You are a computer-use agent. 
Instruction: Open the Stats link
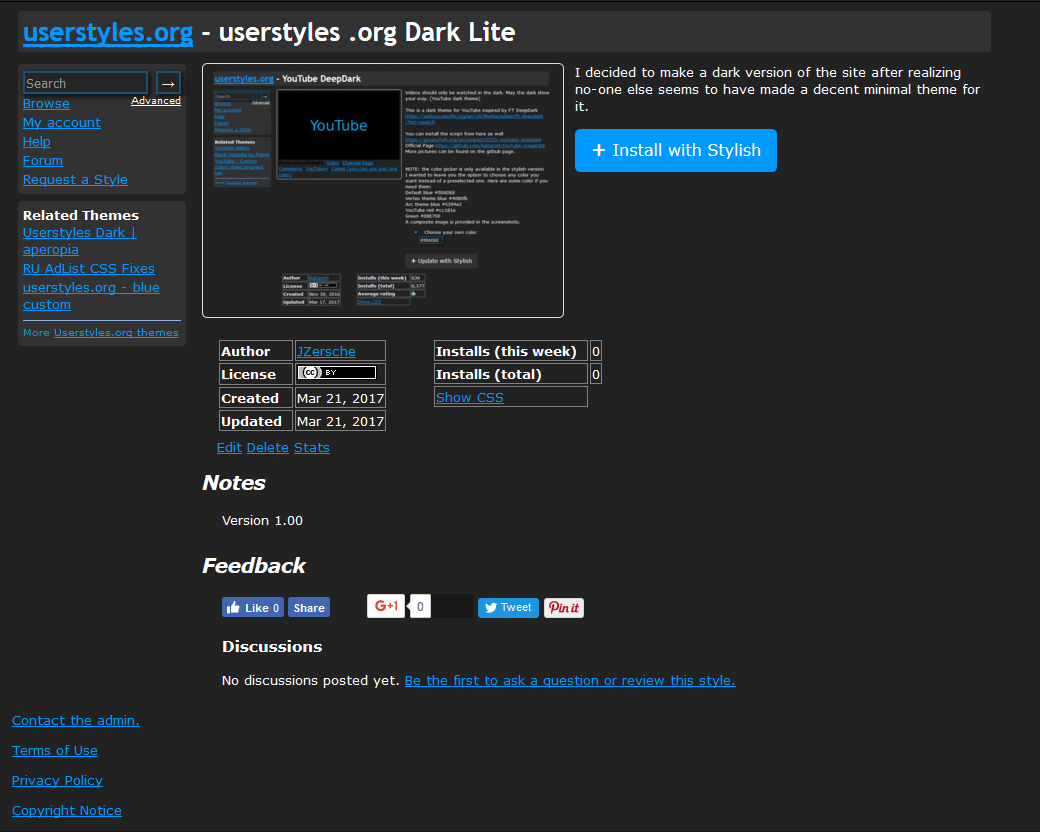(x=312, y=448)
